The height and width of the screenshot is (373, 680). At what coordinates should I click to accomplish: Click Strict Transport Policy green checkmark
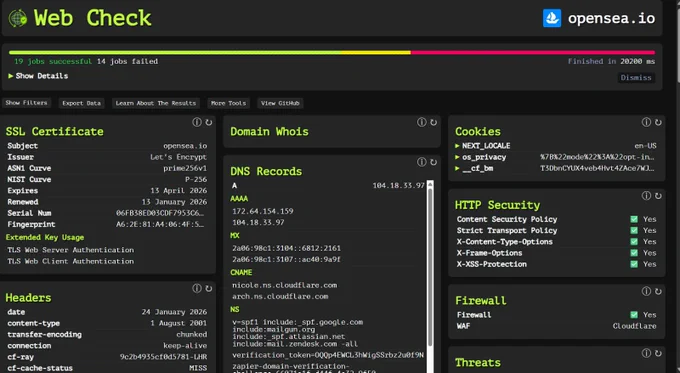click(634, 231)
